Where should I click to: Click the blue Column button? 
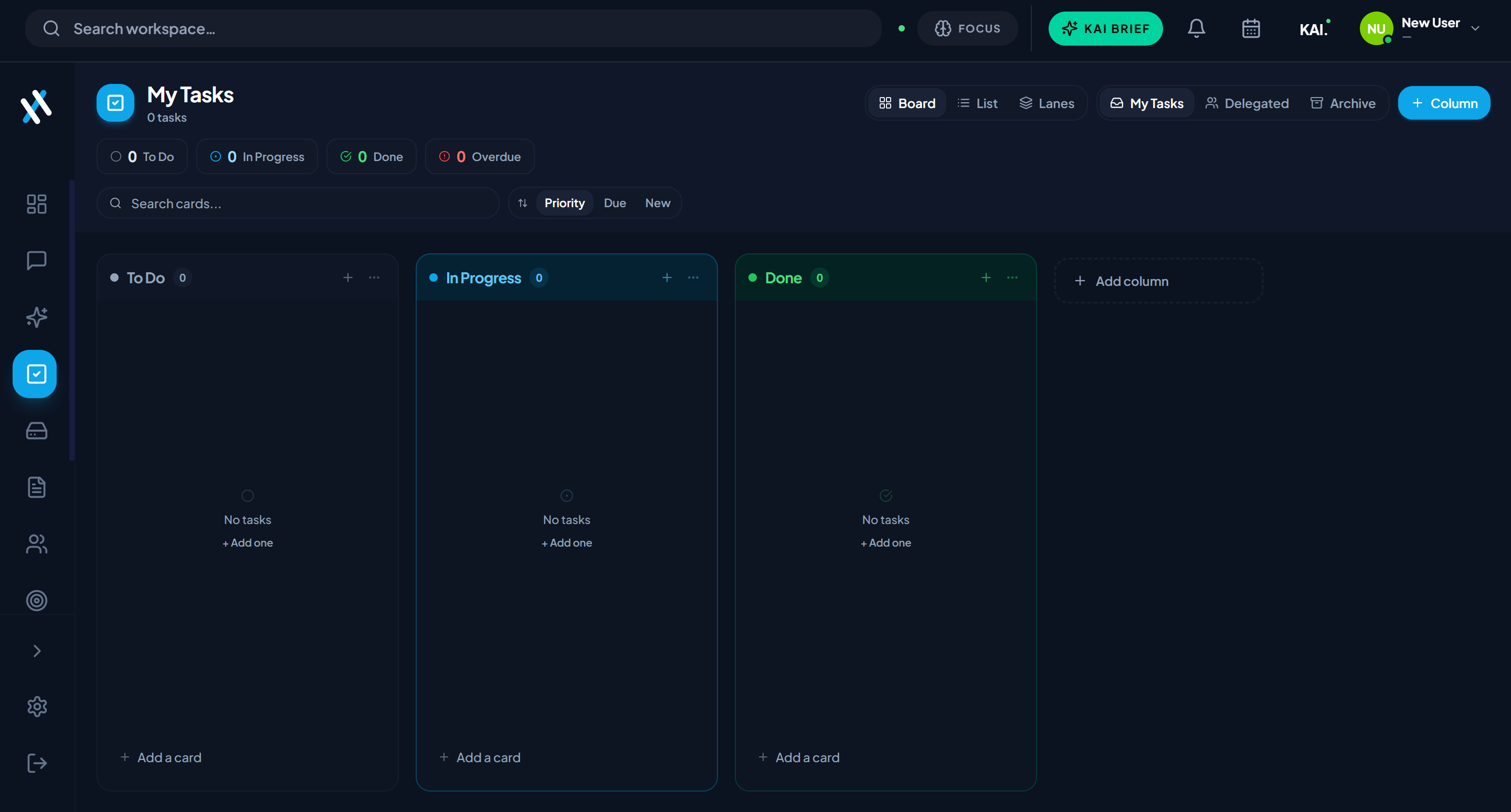[1443, 103]
